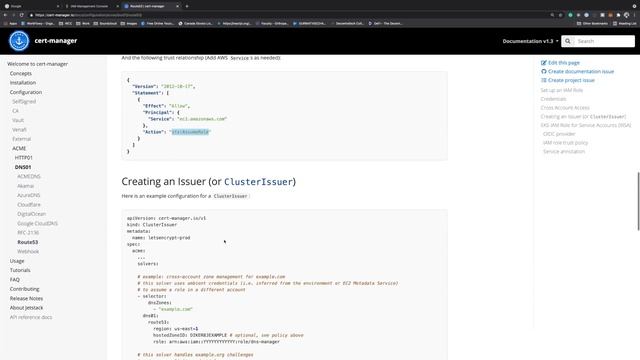640x360 pixels.
Task: Open Configuration section in sidebar
Action: coord(26,92)
